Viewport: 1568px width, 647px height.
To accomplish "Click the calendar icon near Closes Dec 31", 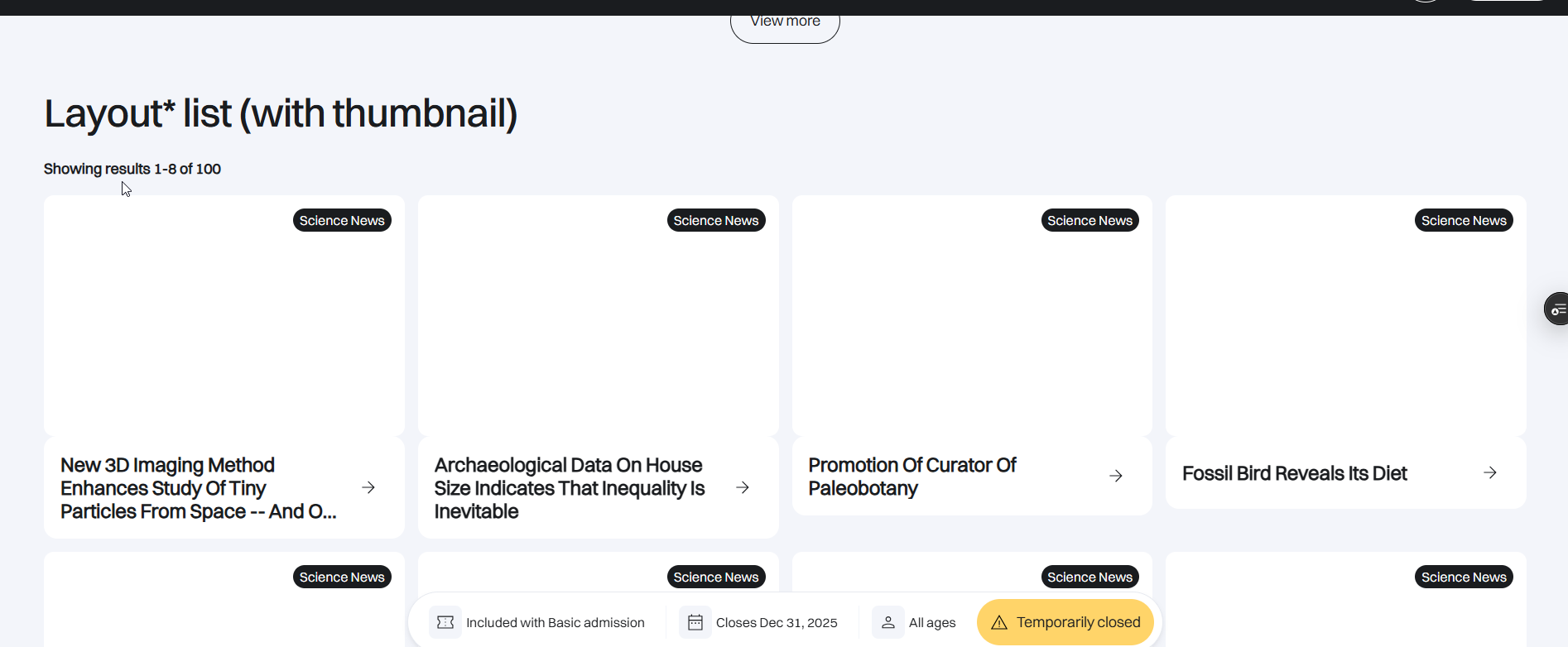I will coord(695,622).
